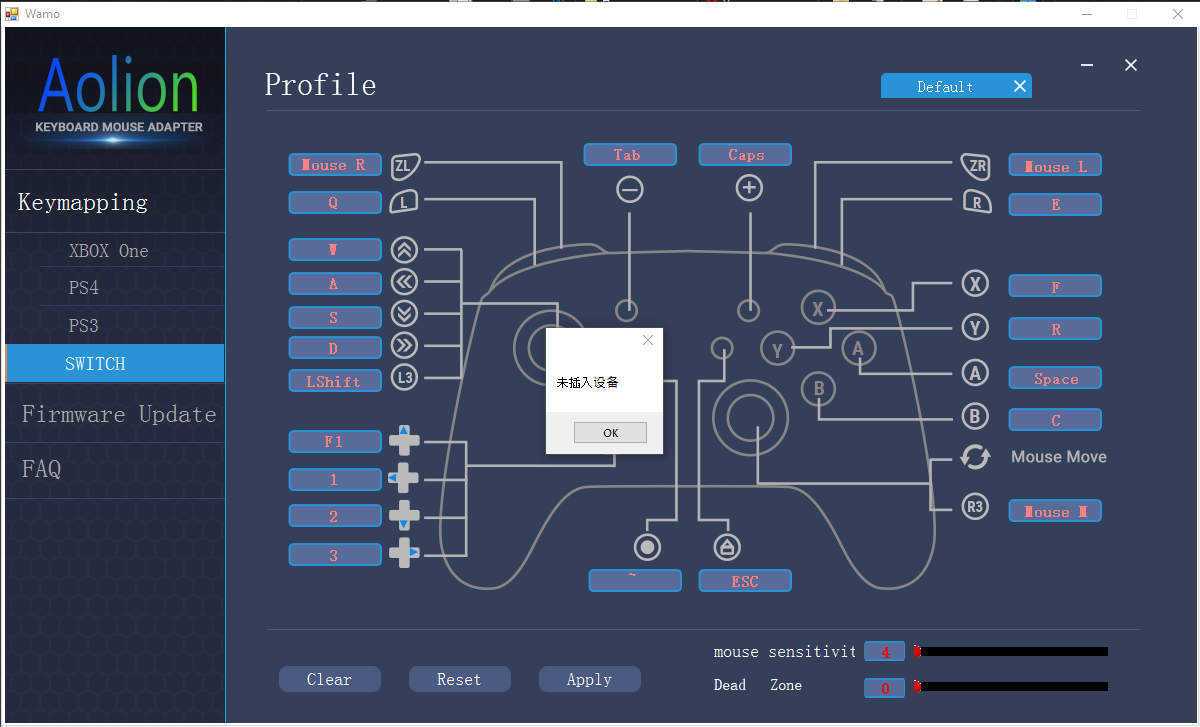1200x727 pixels.
Task: Click the R bumper icon
Action: point(977,203)
